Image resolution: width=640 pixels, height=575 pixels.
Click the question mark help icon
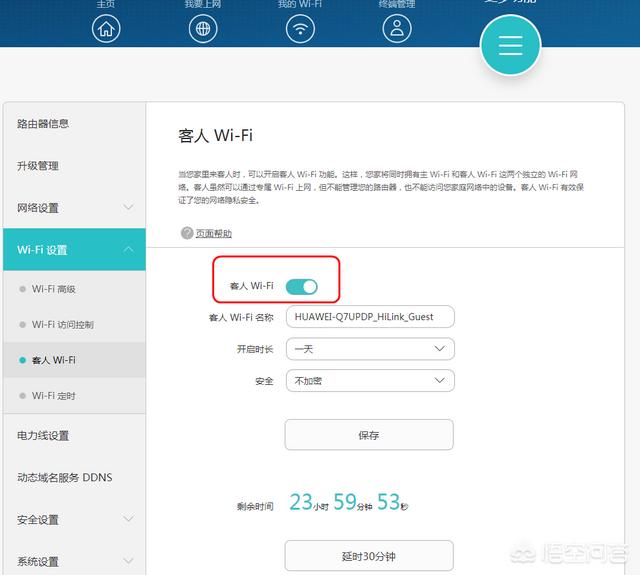[x=186, y=233]
